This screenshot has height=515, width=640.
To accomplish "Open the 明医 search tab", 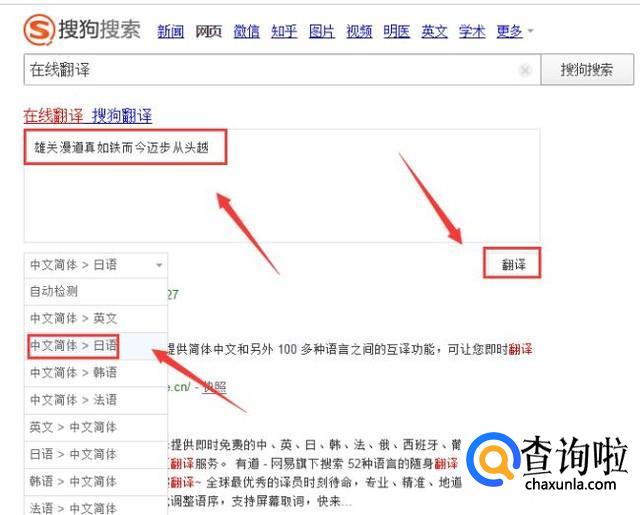I will pyautogui.click(x=397, y=31).
